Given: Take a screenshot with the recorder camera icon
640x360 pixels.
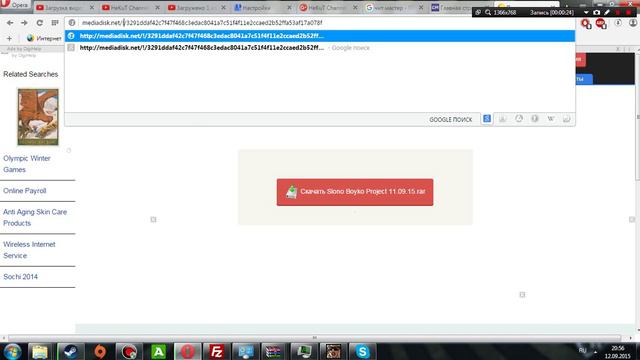Looking at the screenshot, I should pos(596,13).
